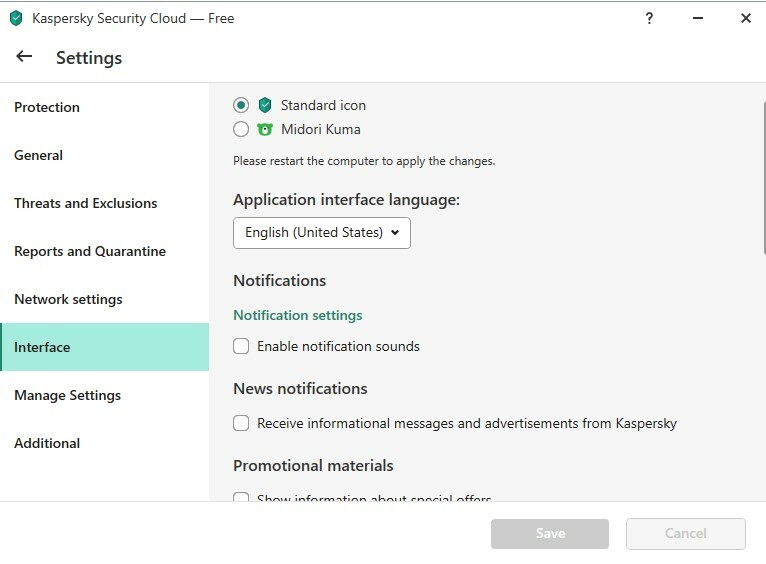The image size is (766, 564).
Task: Minimize the Kaspersky window
Action: (698, 19)
